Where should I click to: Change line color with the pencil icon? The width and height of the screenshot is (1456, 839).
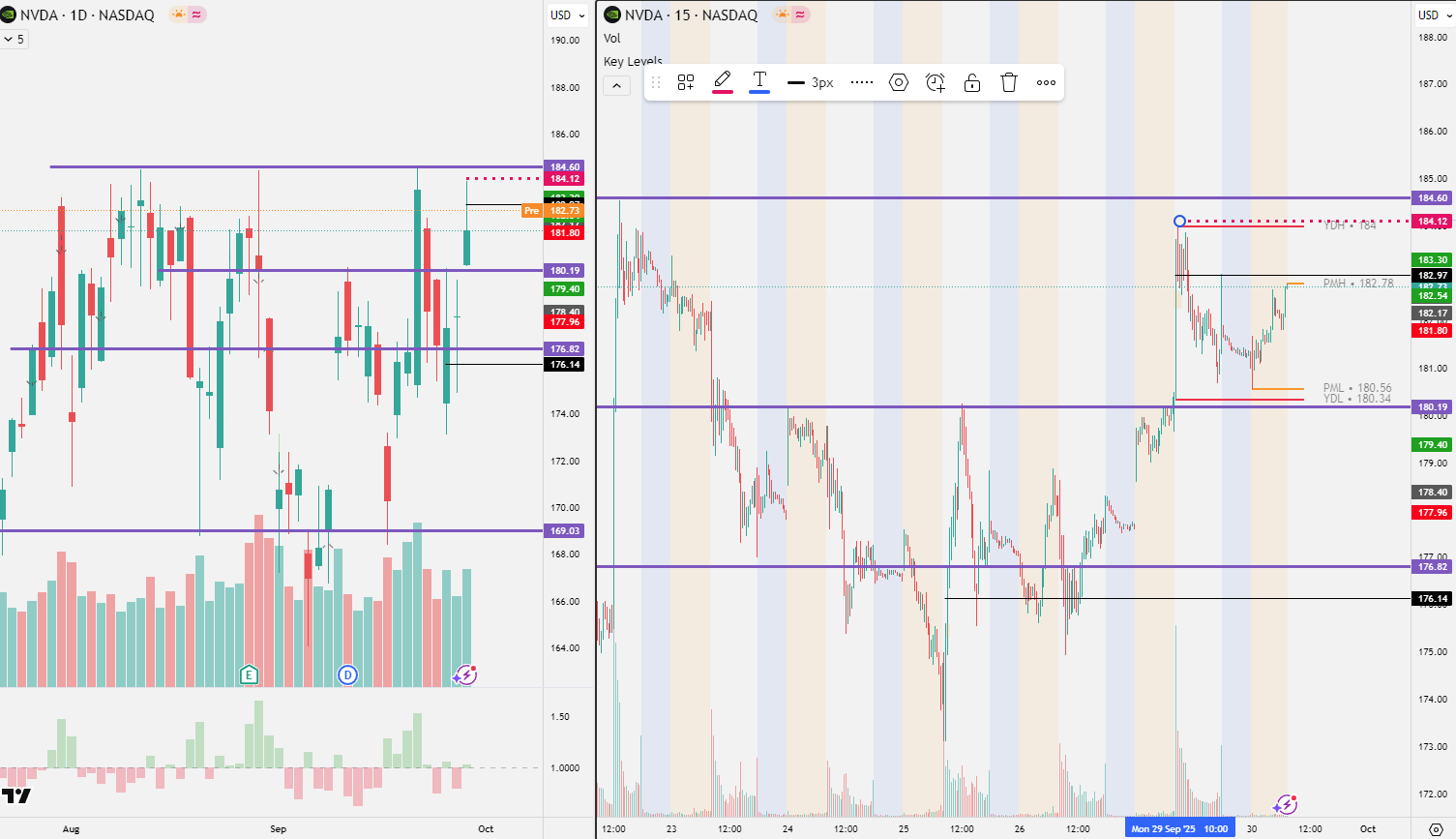pyautogui.click(x=723, y=82)
